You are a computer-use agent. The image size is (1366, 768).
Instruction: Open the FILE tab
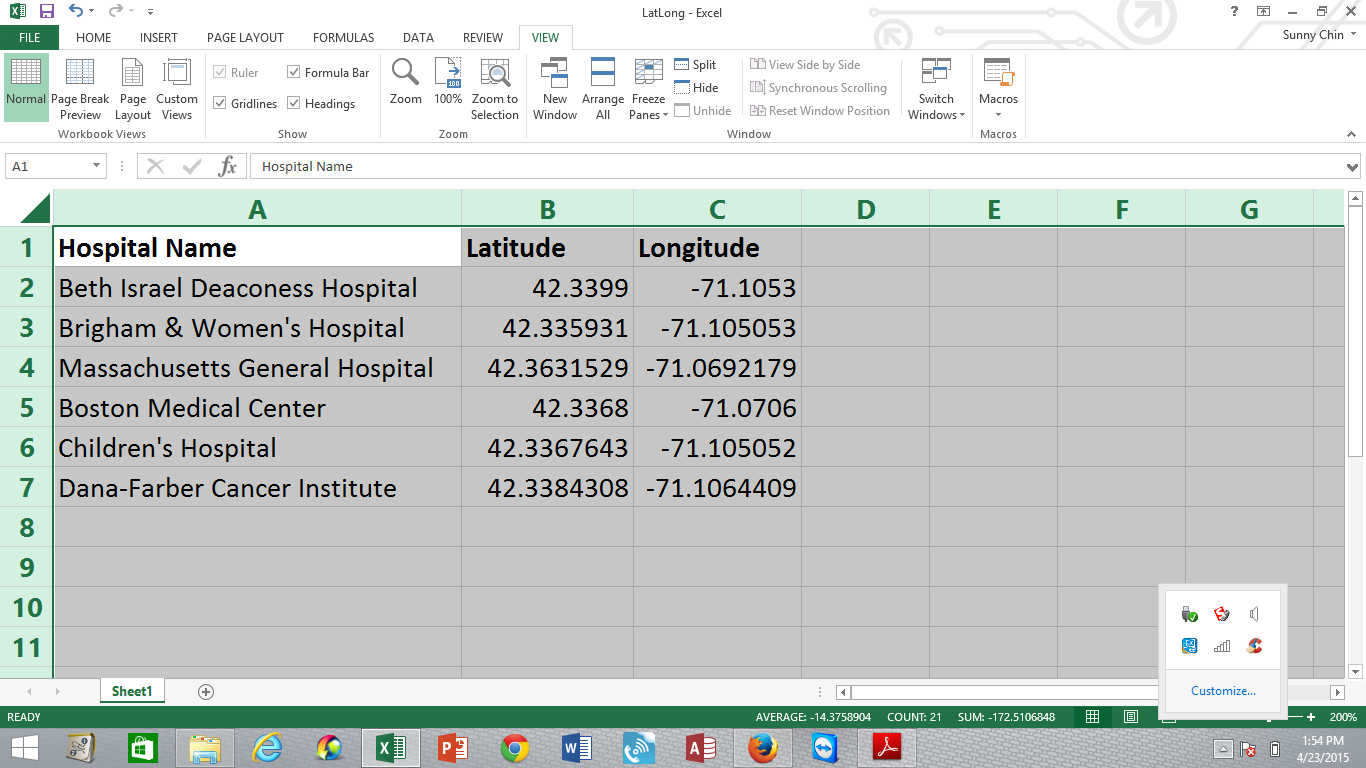coord(29,38)
